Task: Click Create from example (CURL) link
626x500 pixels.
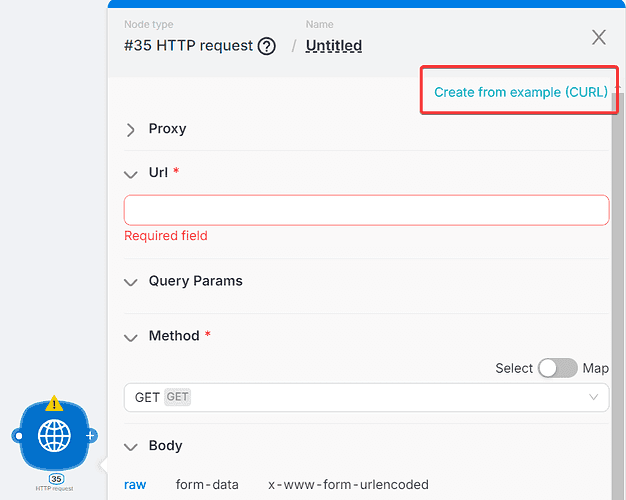Action: 520,92
